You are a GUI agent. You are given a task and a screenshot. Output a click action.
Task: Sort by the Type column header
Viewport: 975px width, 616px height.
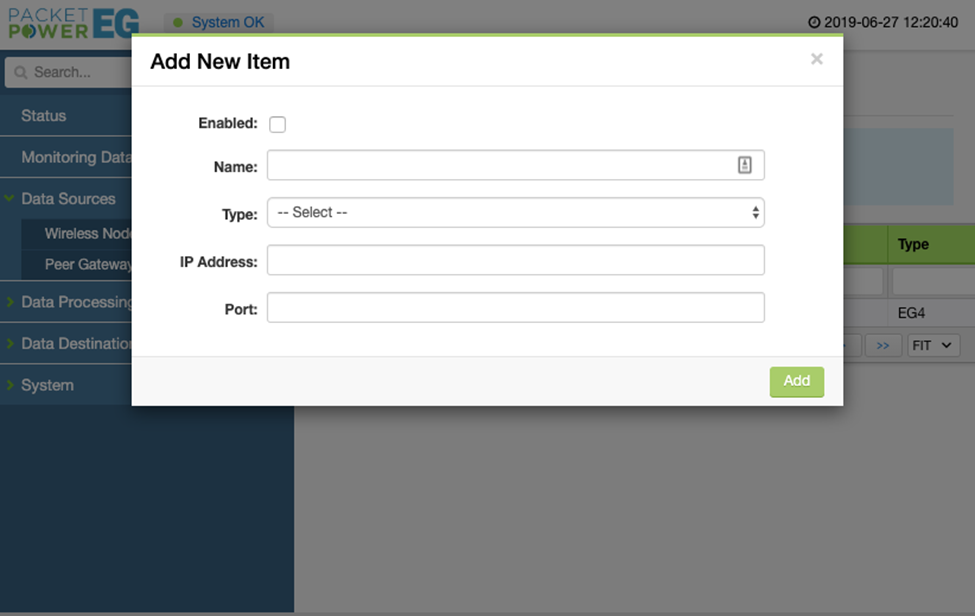coord(913,245)
